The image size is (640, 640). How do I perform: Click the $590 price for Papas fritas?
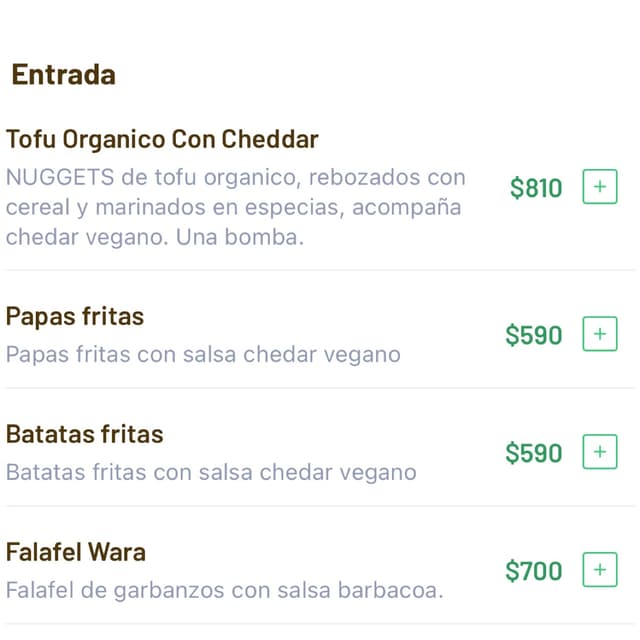(534, 335)
